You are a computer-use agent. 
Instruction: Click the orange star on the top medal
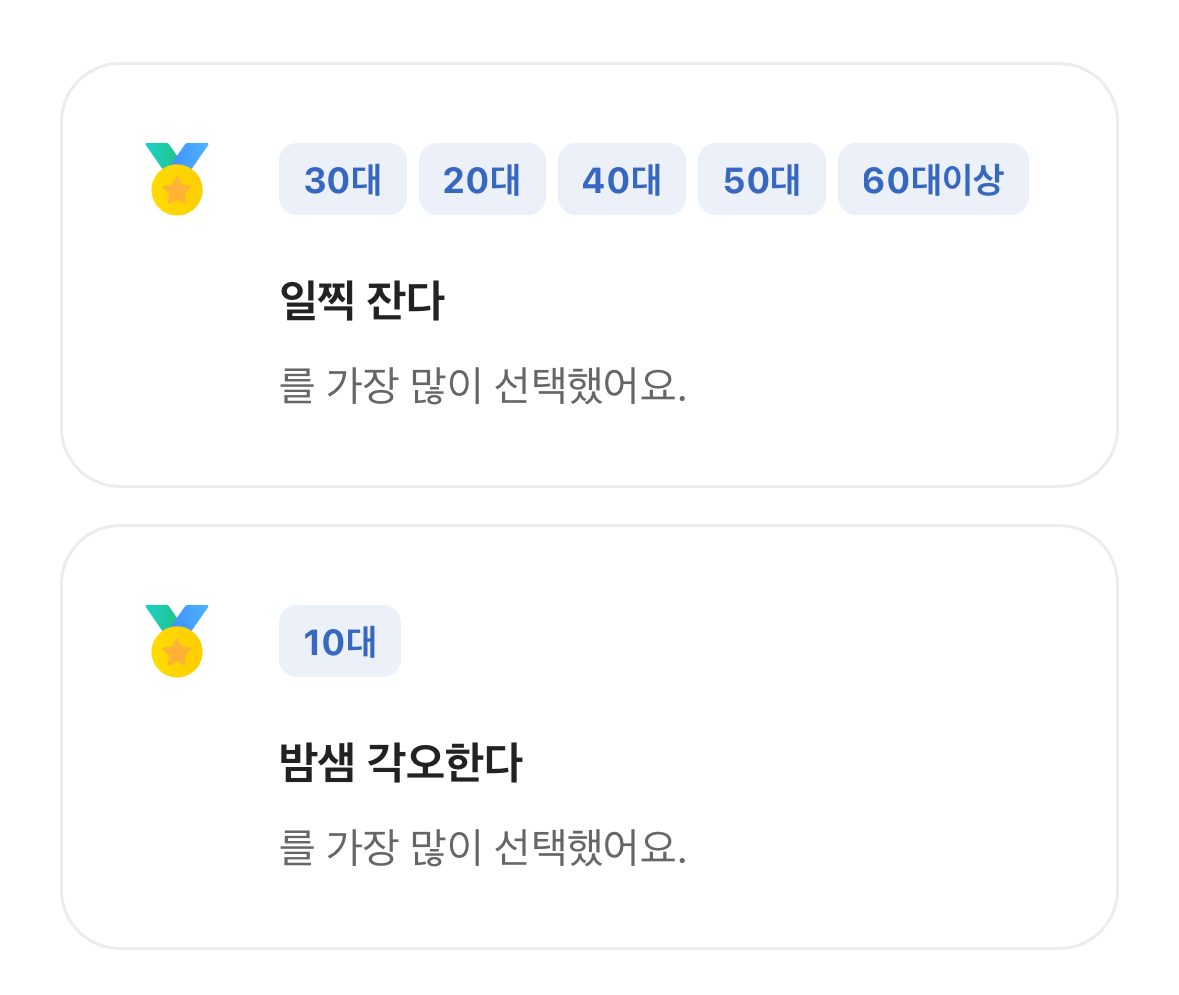[177, 190]
